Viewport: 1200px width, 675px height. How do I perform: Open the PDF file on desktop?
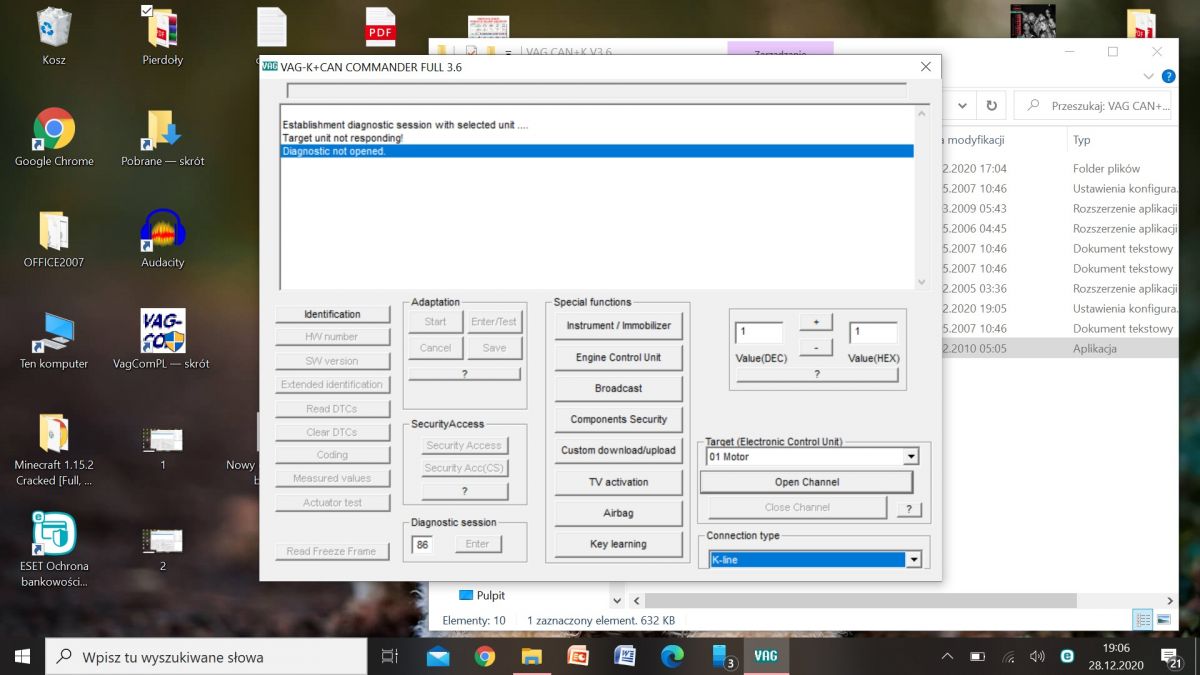point(381,27)
